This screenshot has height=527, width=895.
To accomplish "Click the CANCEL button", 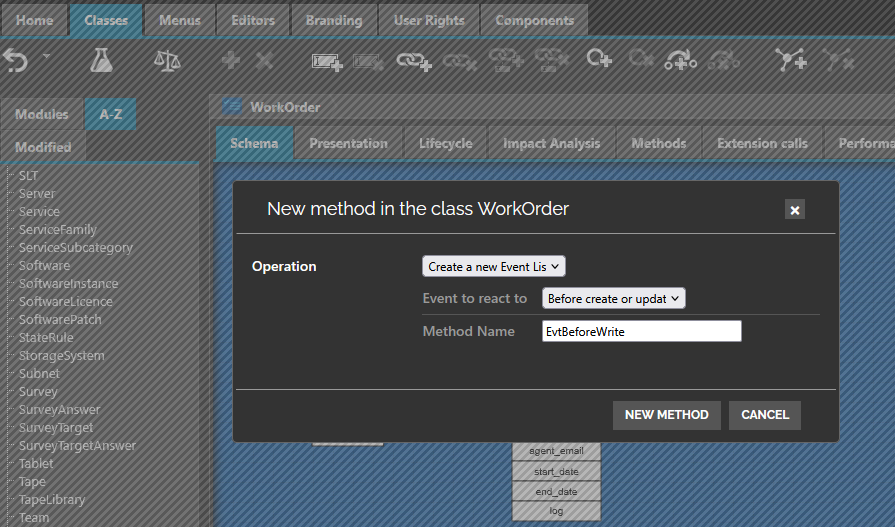I will pos(765,415).
